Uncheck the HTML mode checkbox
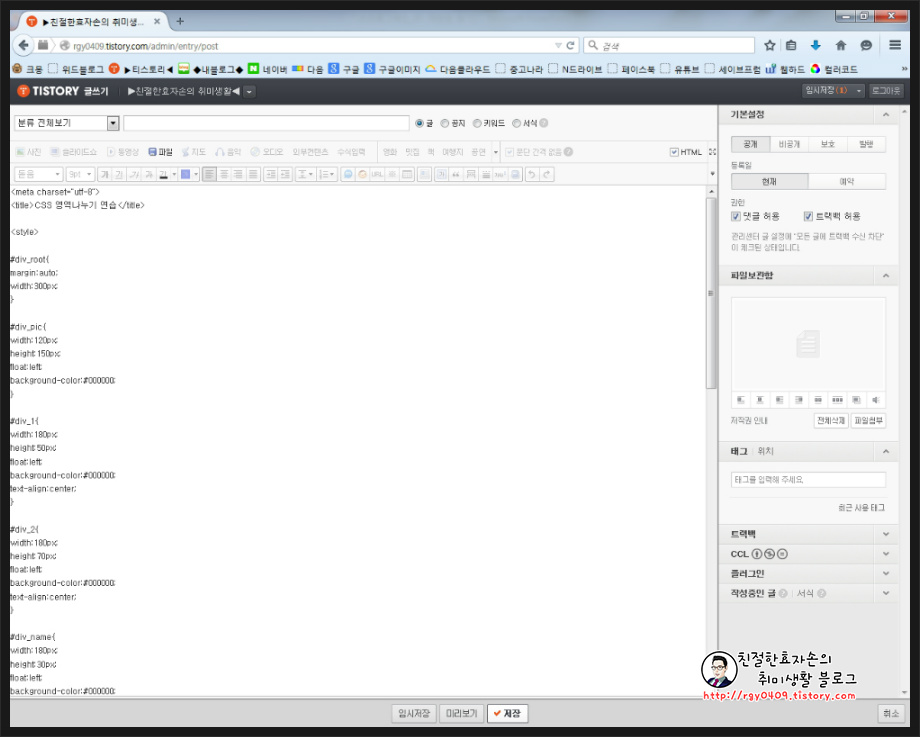Image resolution: width=920 pixels, height=737 pixels. [674, 152]
